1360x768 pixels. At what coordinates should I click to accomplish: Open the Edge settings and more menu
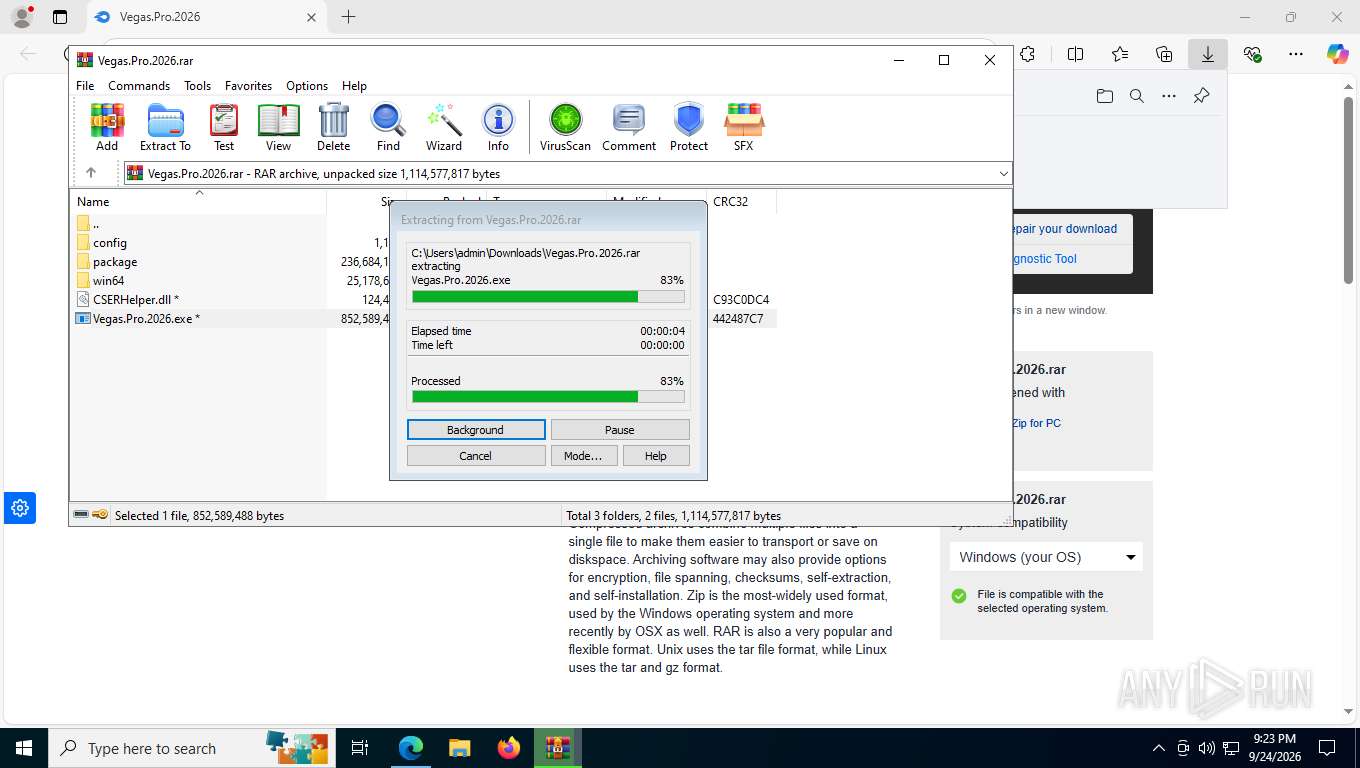[x=1296, y=54]
